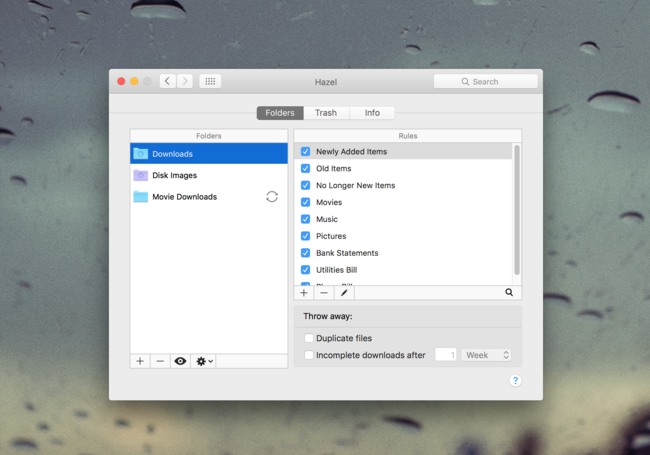
Task: Delete selected rule with minus button
Action: [x=324, y=293]
